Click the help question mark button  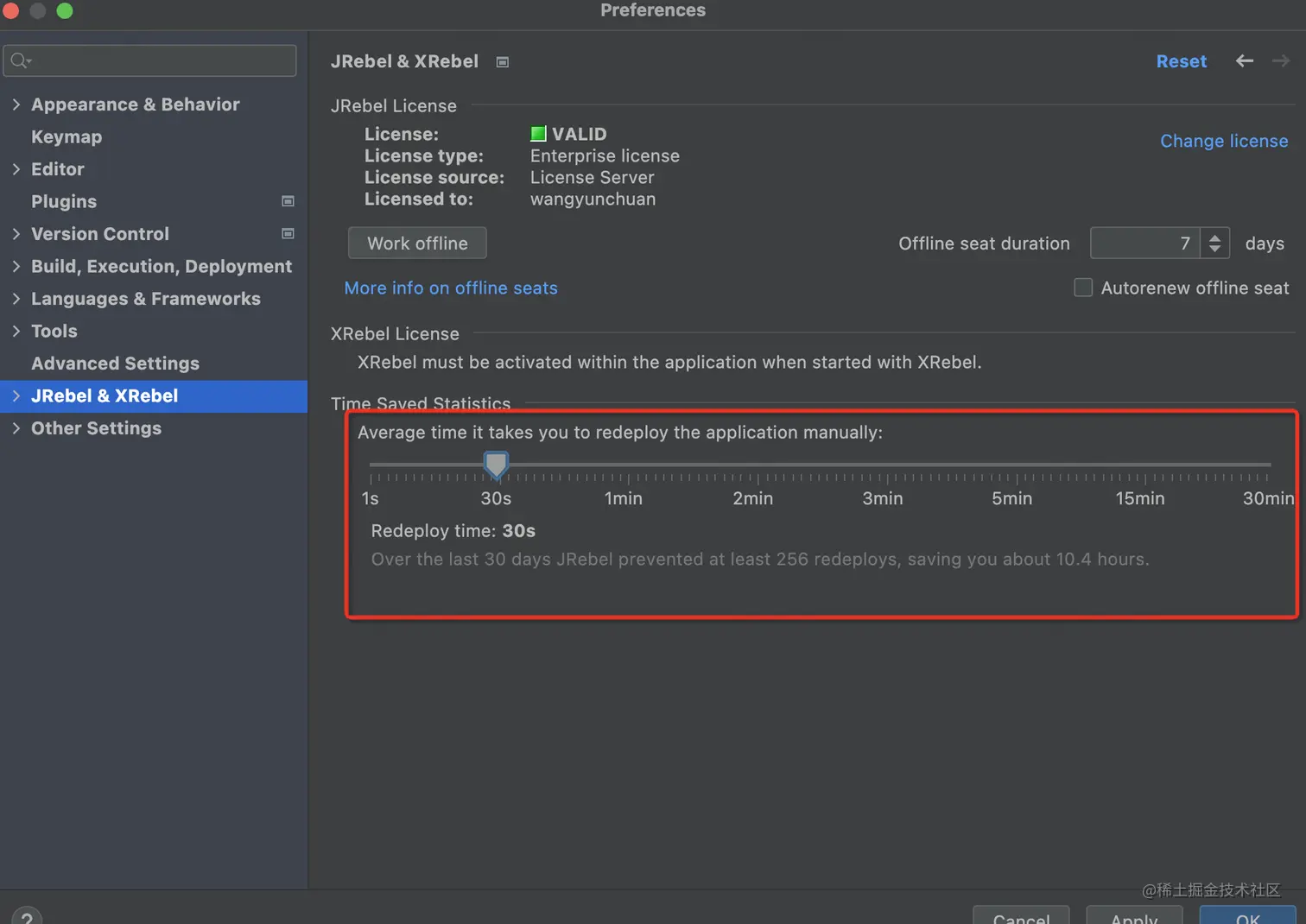click(27, 917)
